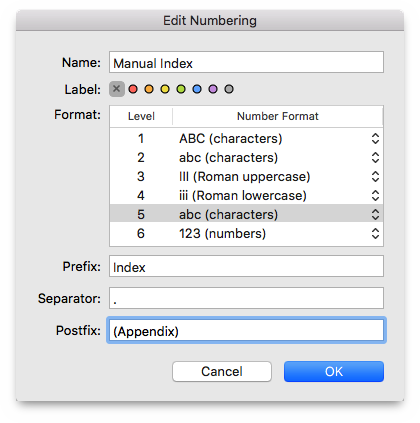Image resolution: width=420 pixels, height=423 pixels.
Task: Click the Number Format column header
Action: pos(278,116)
